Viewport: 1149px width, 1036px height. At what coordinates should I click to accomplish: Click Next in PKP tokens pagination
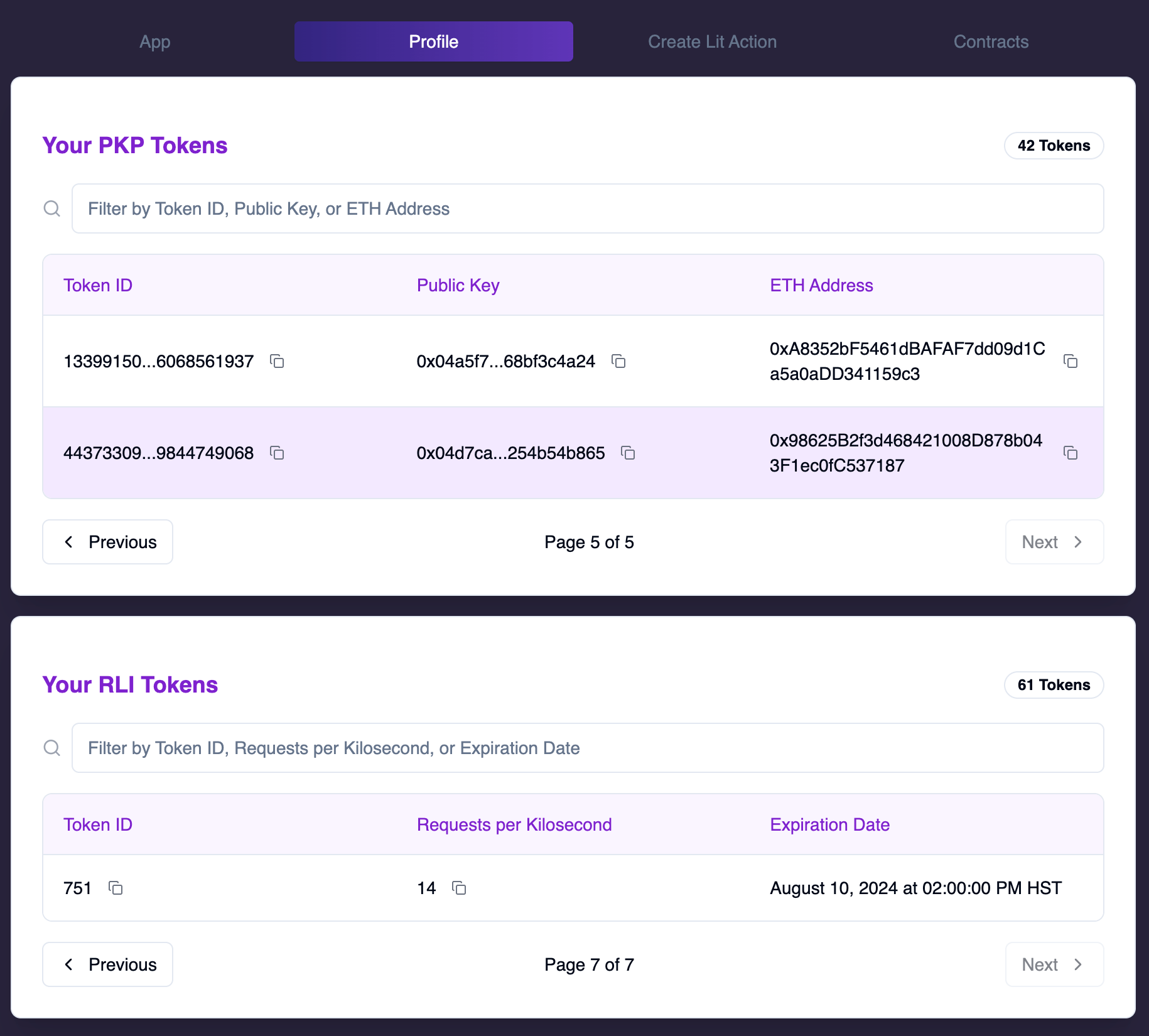click(x=1054, y=542)
